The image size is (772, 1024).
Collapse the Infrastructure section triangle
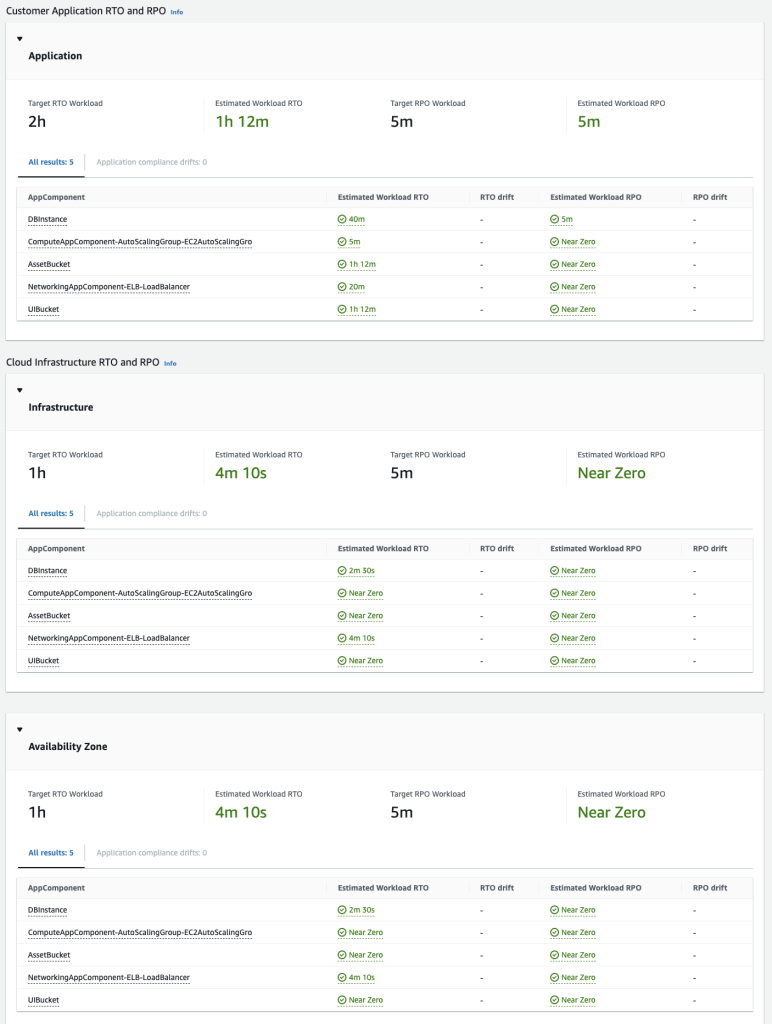(20, 390)
